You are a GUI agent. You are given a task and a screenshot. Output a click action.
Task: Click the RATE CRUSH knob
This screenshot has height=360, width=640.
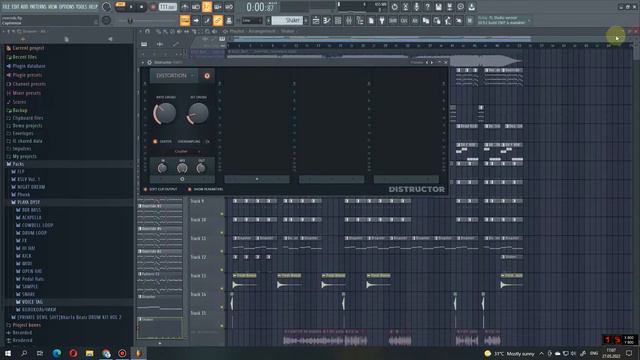click(165, 113)
